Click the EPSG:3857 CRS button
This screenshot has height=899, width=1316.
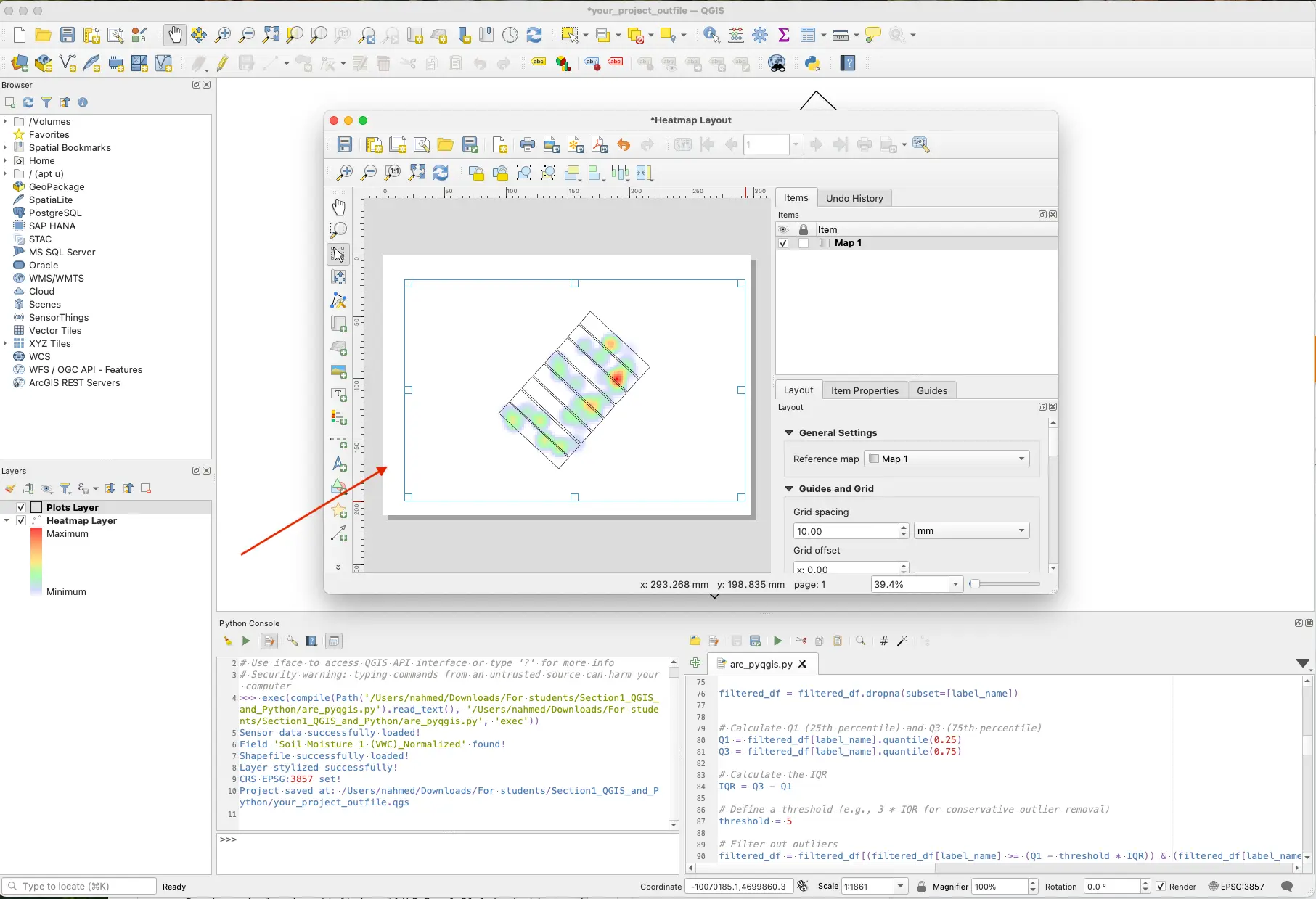pos(1236,887)
